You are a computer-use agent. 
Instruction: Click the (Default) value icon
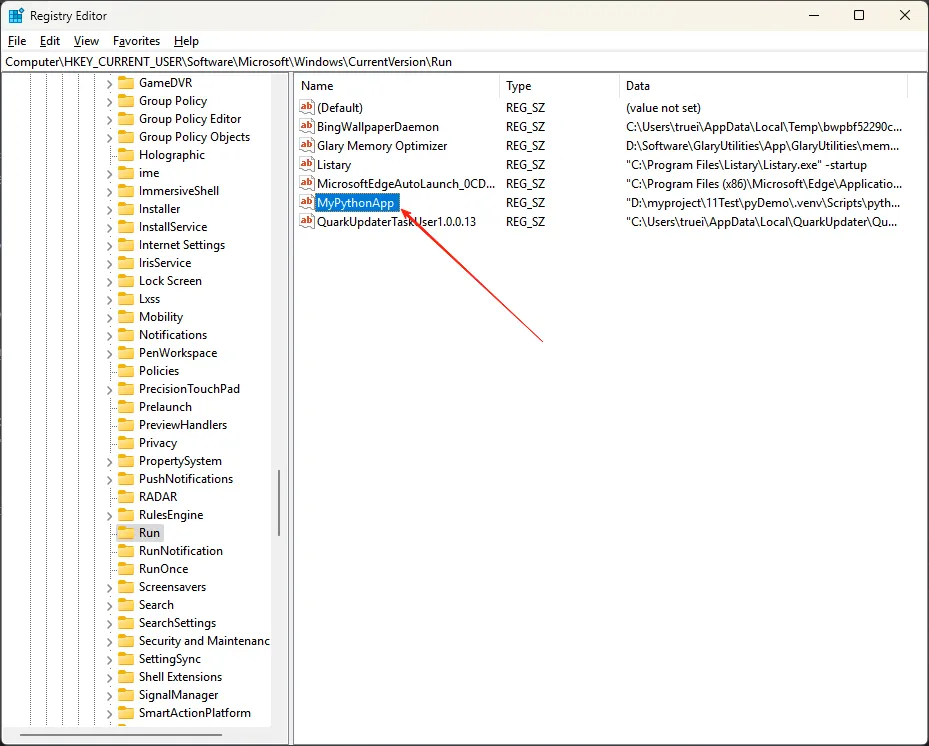[307, 108]
